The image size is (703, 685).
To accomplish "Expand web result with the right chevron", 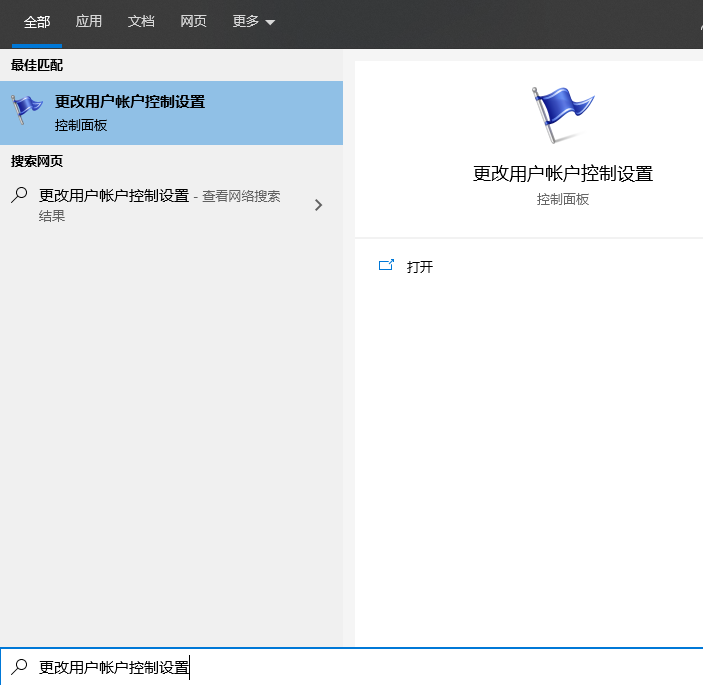I will (x=318, y=205).
